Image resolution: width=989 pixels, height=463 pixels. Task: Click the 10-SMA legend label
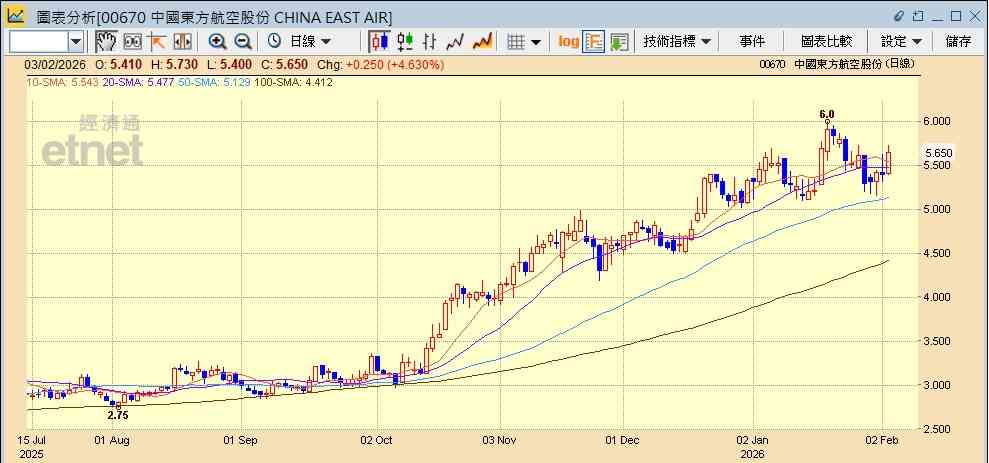(x=62, y=82)
